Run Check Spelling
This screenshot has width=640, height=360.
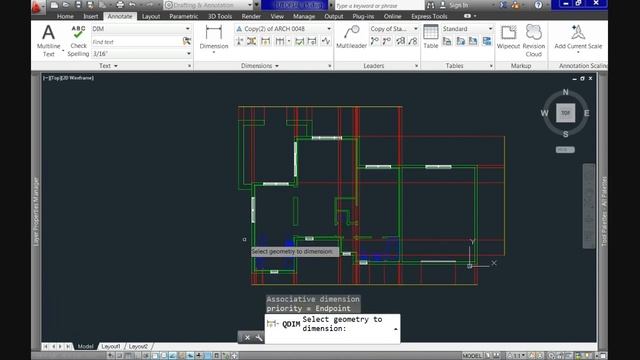coord(78,40)
